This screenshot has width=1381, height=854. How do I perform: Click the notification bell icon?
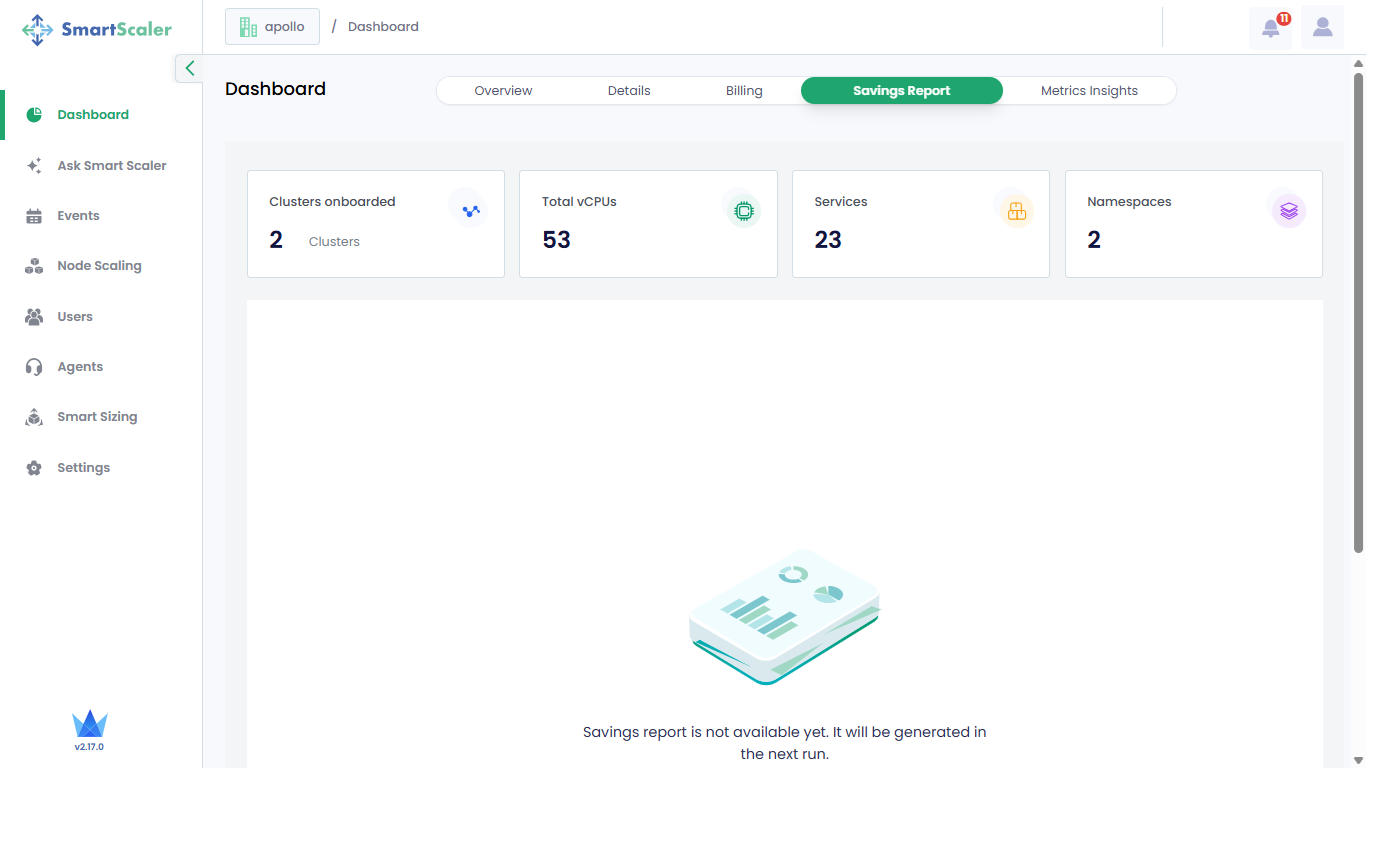tap(1270, 28)
